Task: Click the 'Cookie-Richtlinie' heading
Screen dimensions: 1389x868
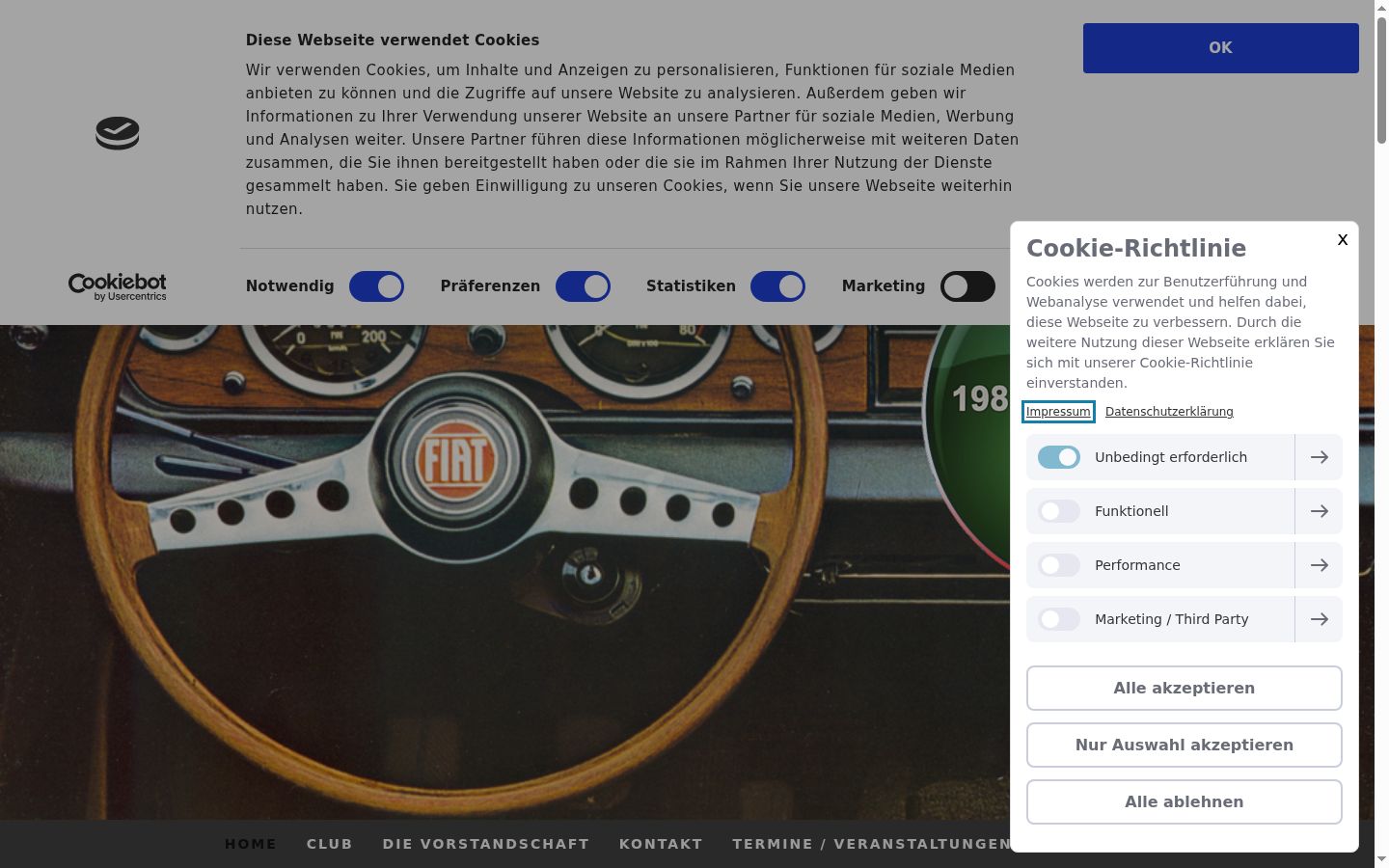Action: tap(1136, 249)
